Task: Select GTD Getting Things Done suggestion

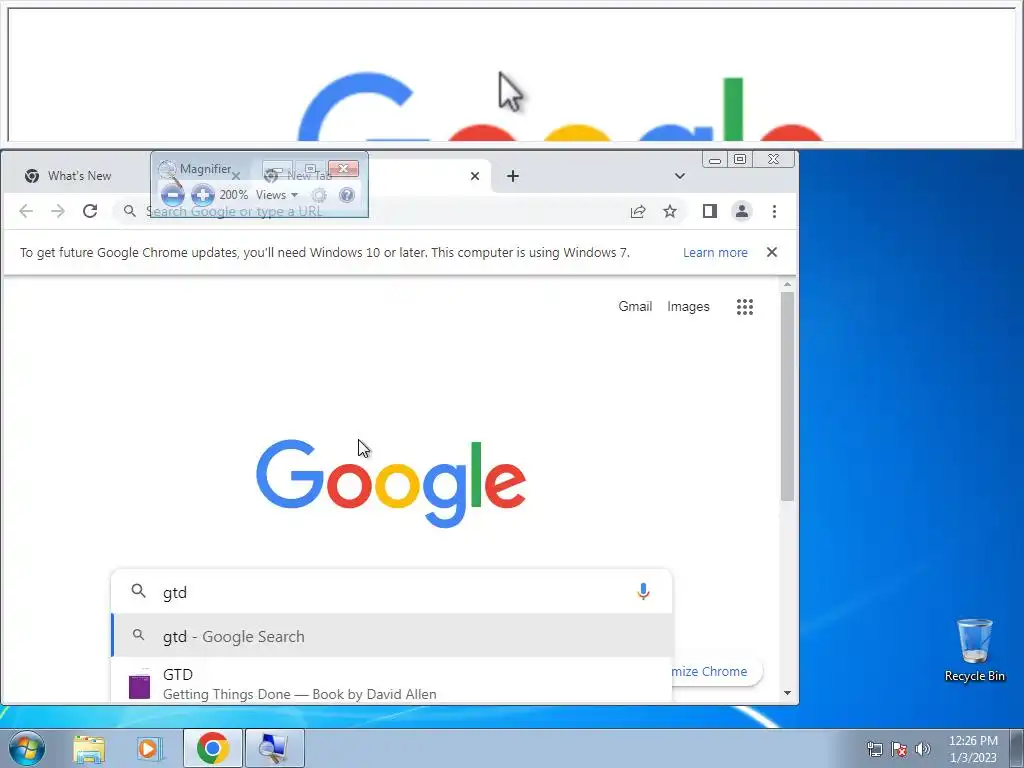Action: tap(392, 681)
